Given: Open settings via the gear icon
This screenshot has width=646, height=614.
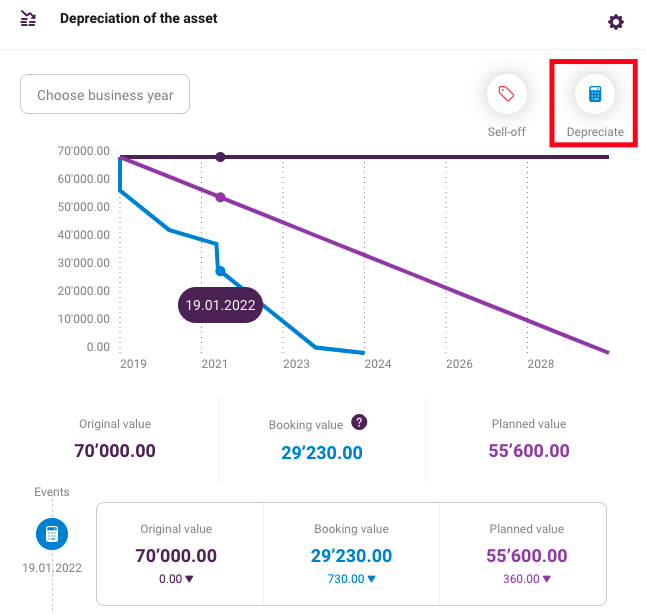Looking at the screenshot, I should 616,22.
